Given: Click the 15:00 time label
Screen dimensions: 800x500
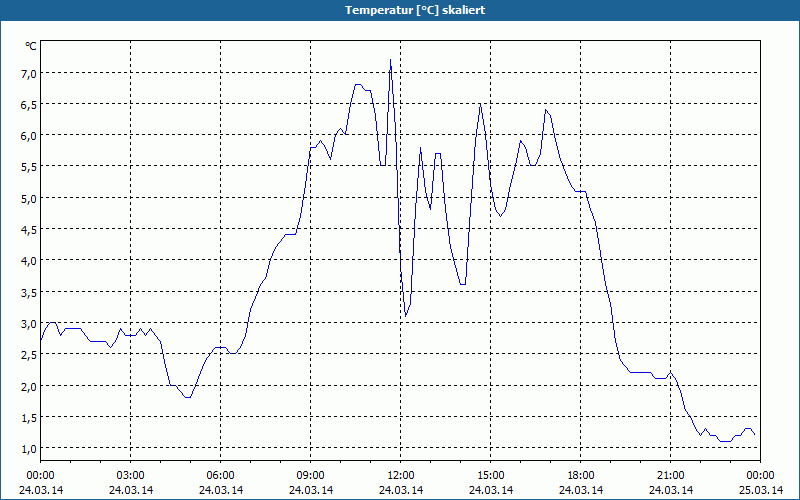Looking at the screenshot, I should 491,476.
